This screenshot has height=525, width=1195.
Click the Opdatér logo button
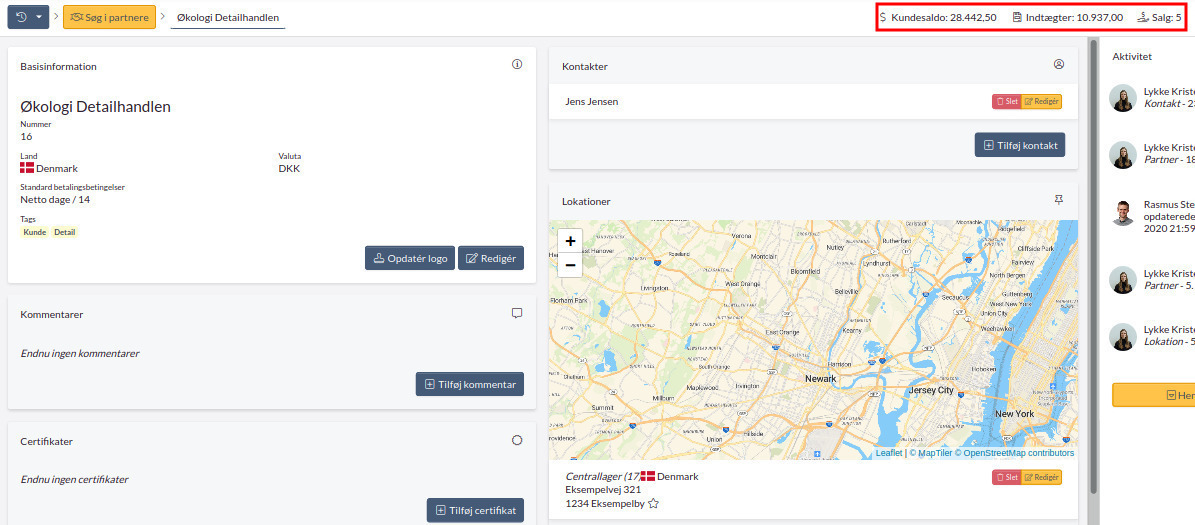point(409,258)
